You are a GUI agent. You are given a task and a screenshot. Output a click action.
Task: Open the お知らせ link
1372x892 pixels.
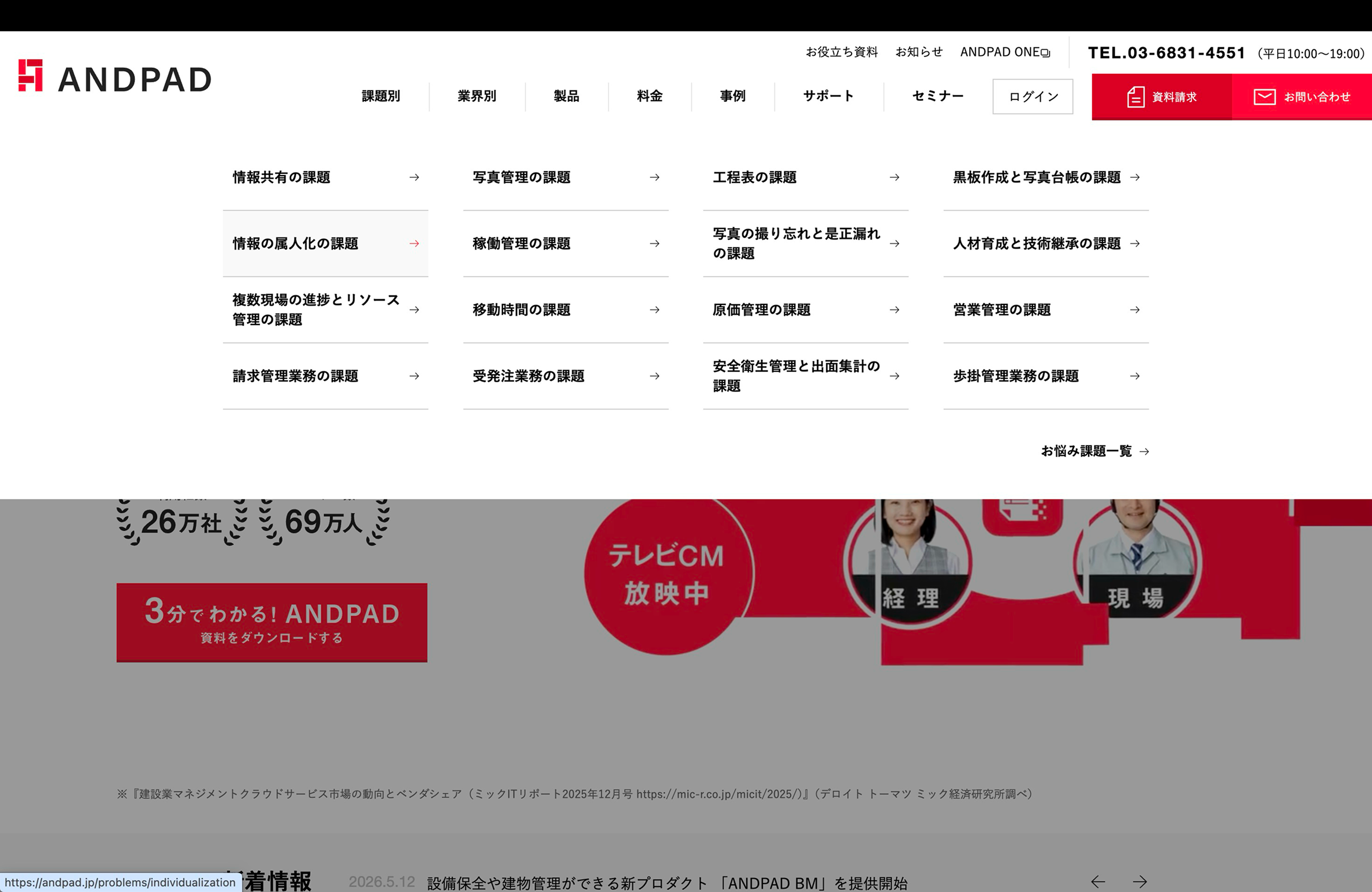[919, 52]
